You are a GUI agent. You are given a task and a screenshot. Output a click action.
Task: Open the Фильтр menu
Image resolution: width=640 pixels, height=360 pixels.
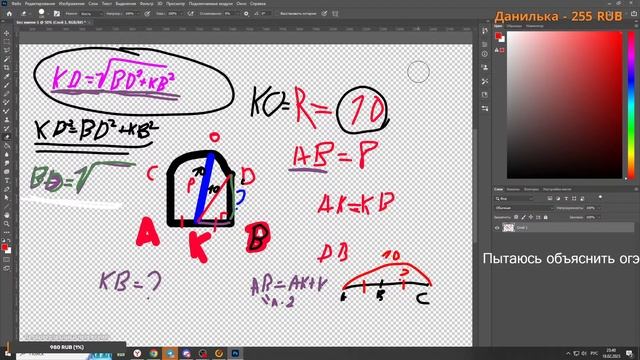(147, 4)
